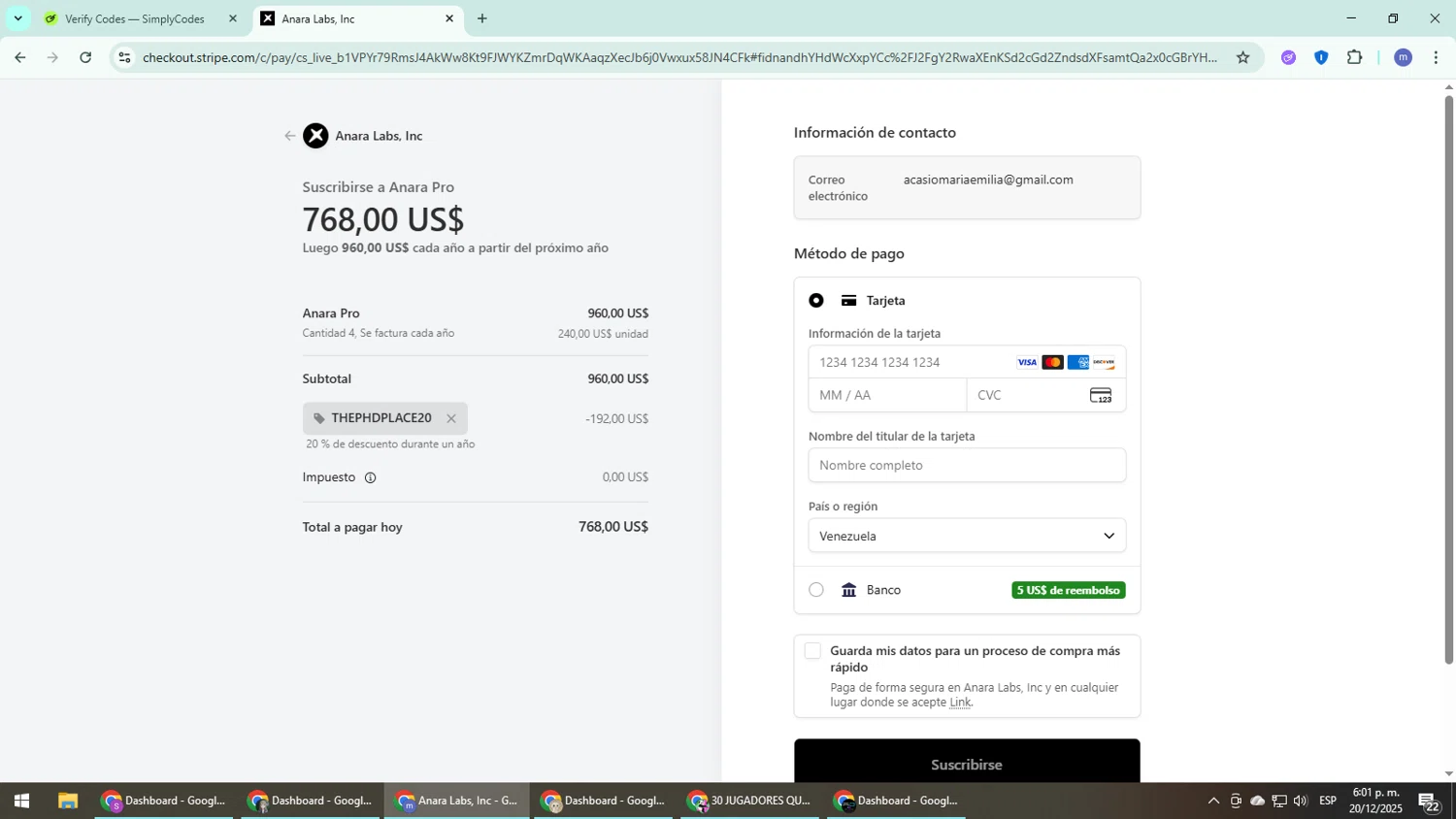This screenshot has height=819, width=1456.
Task: Open the Chrome three-dot menu
Action: tap(1436, 57)
